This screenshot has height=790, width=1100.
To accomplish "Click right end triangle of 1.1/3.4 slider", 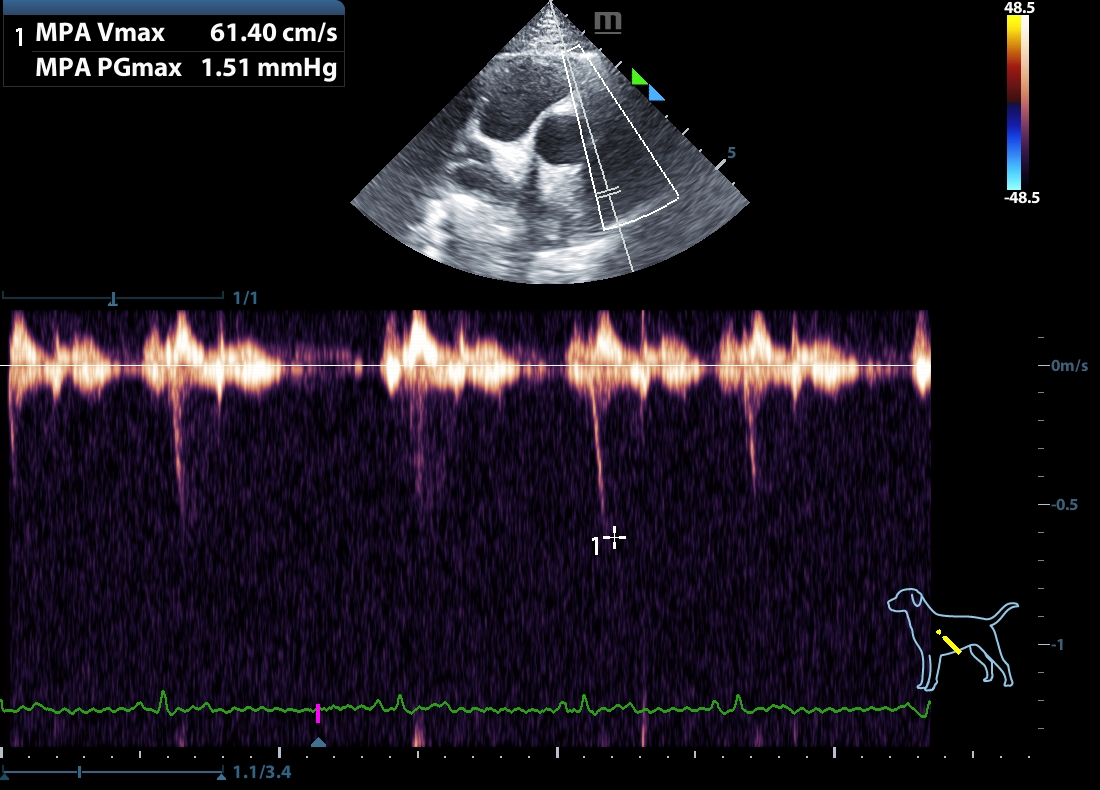I will 220,773.
